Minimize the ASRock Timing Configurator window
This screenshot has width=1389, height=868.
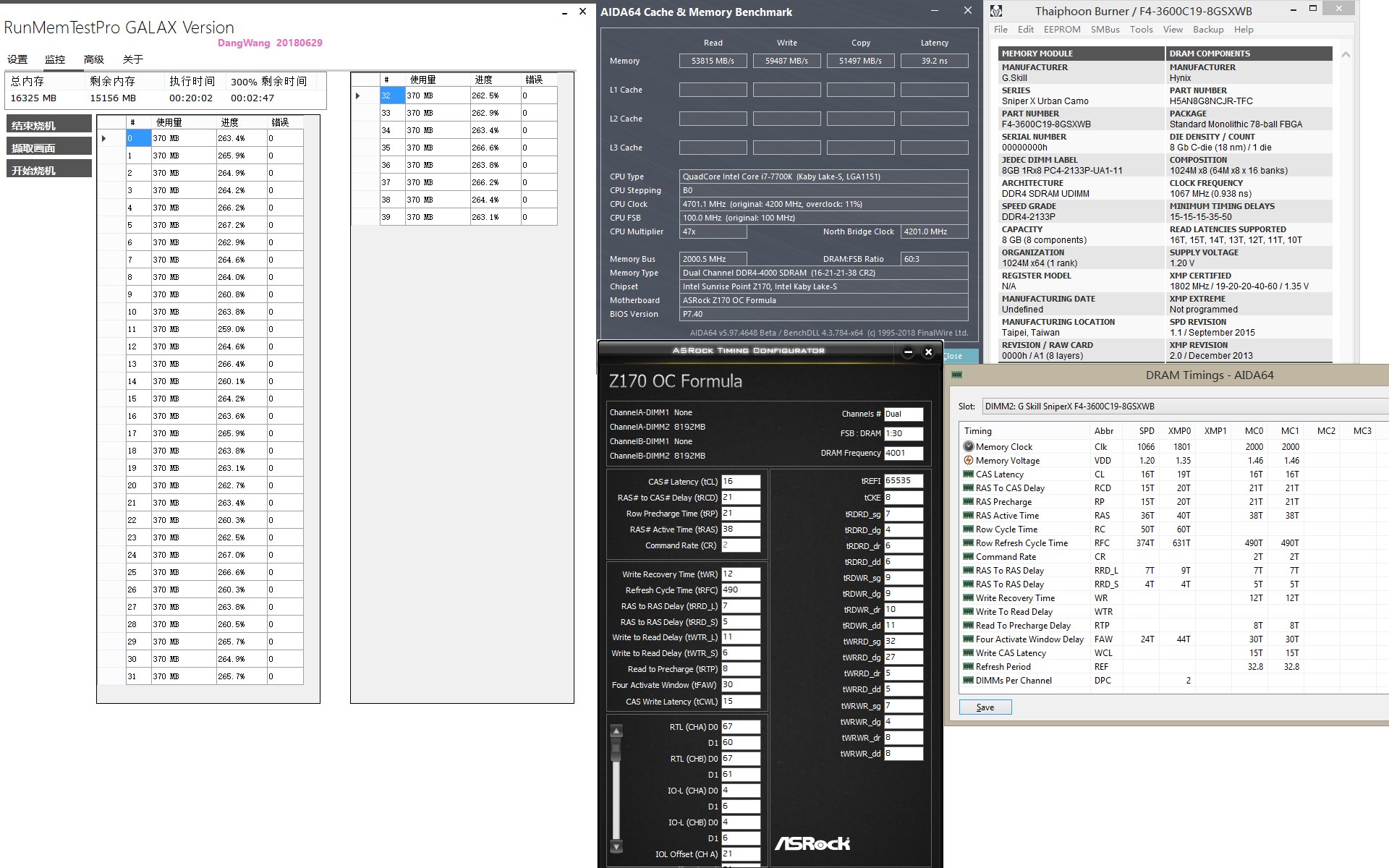[x=908, y=352]
